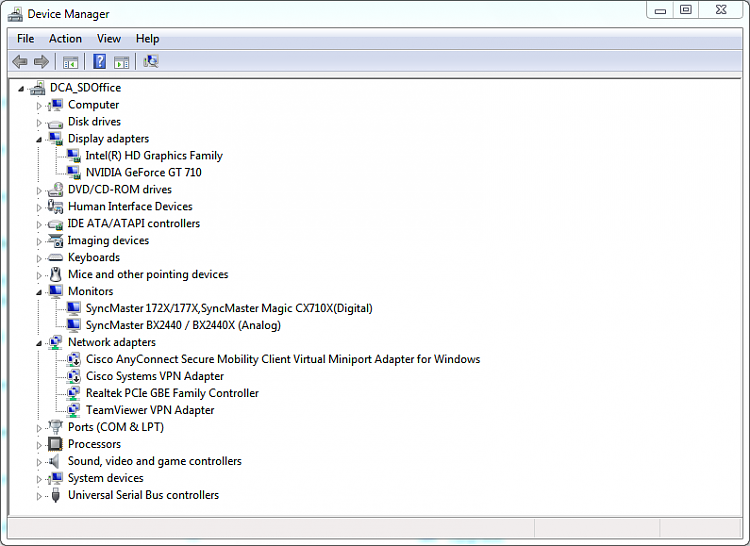Expand the Computer category arrow
The width and height of the screenshot is (750, 546).
tap(39, 106)
